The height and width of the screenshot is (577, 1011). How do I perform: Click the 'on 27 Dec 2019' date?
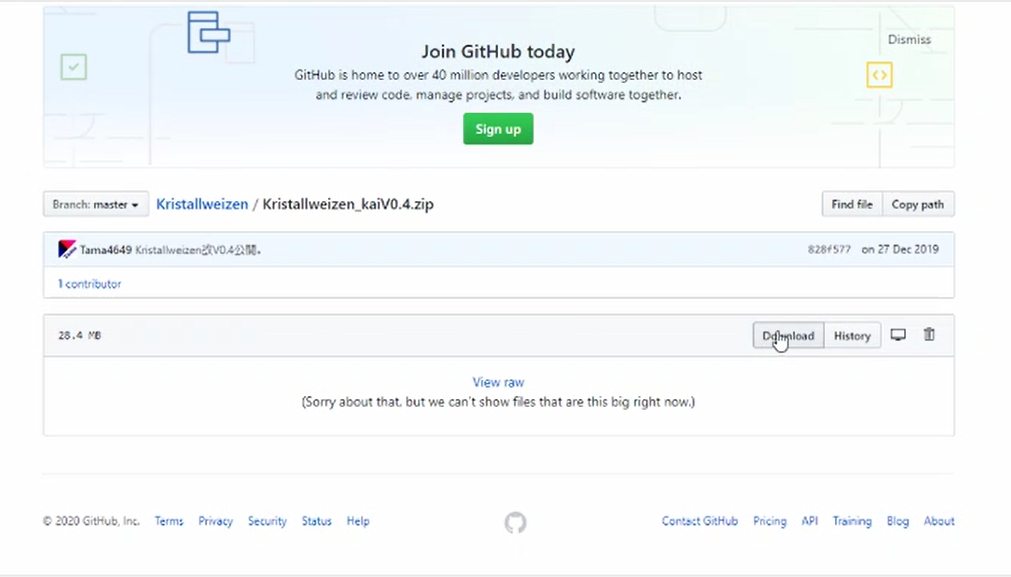(x=900, y=249)
